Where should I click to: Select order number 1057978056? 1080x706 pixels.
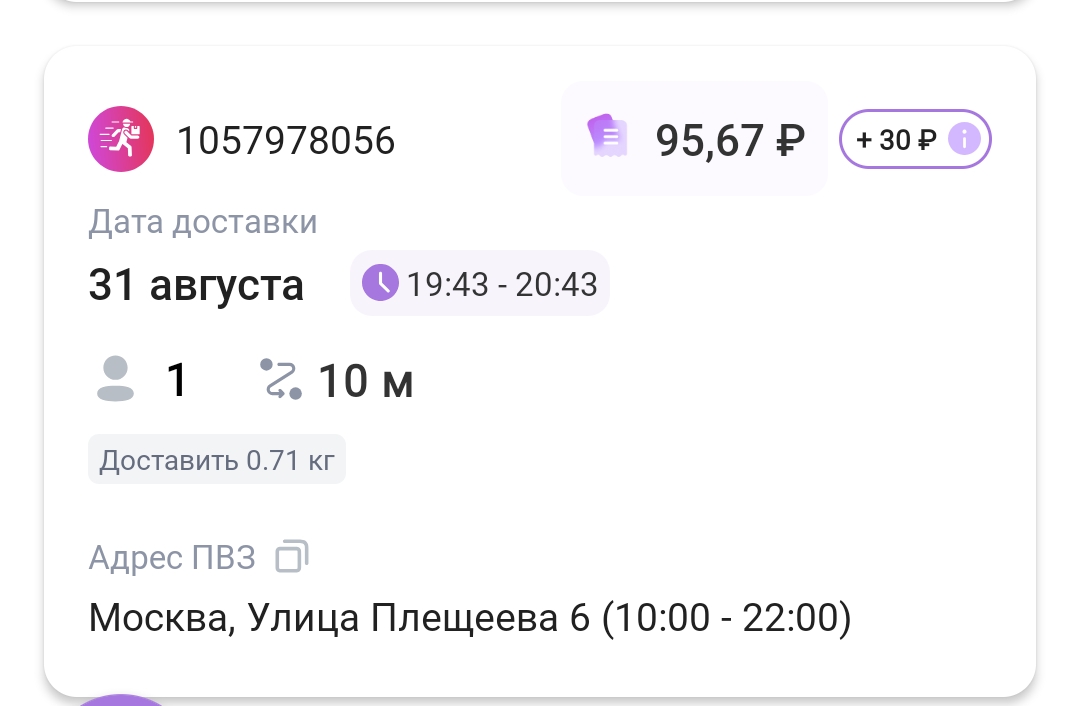click(286, 141)
